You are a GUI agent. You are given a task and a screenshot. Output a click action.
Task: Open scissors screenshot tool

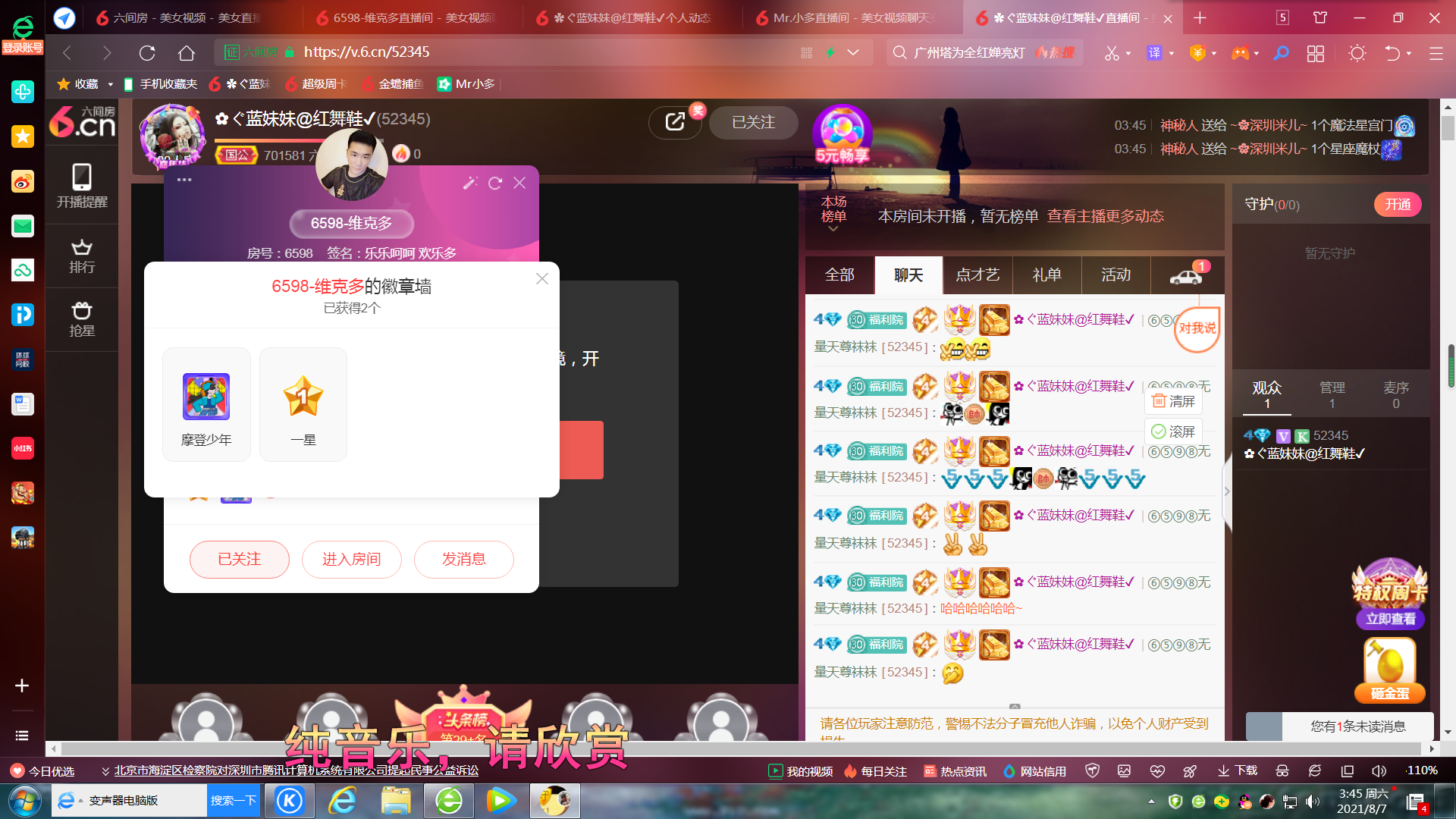click(x=1112, y=52)
